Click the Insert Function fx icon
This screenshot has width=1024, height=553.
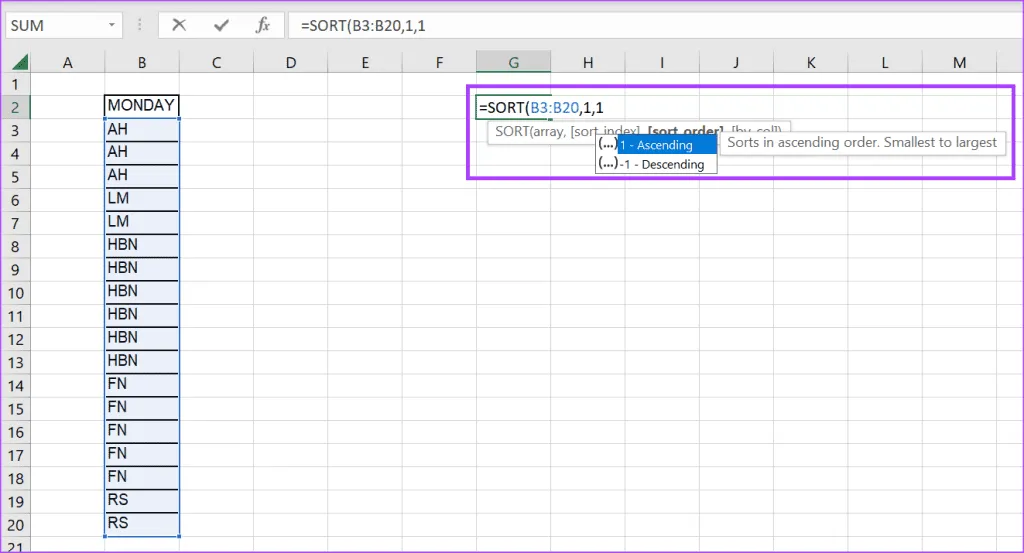point(263,26)
